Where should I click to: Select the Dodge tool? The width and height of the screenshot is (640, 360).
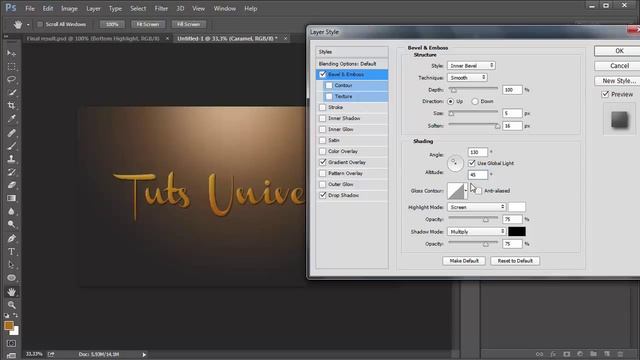tap(11, 224)
